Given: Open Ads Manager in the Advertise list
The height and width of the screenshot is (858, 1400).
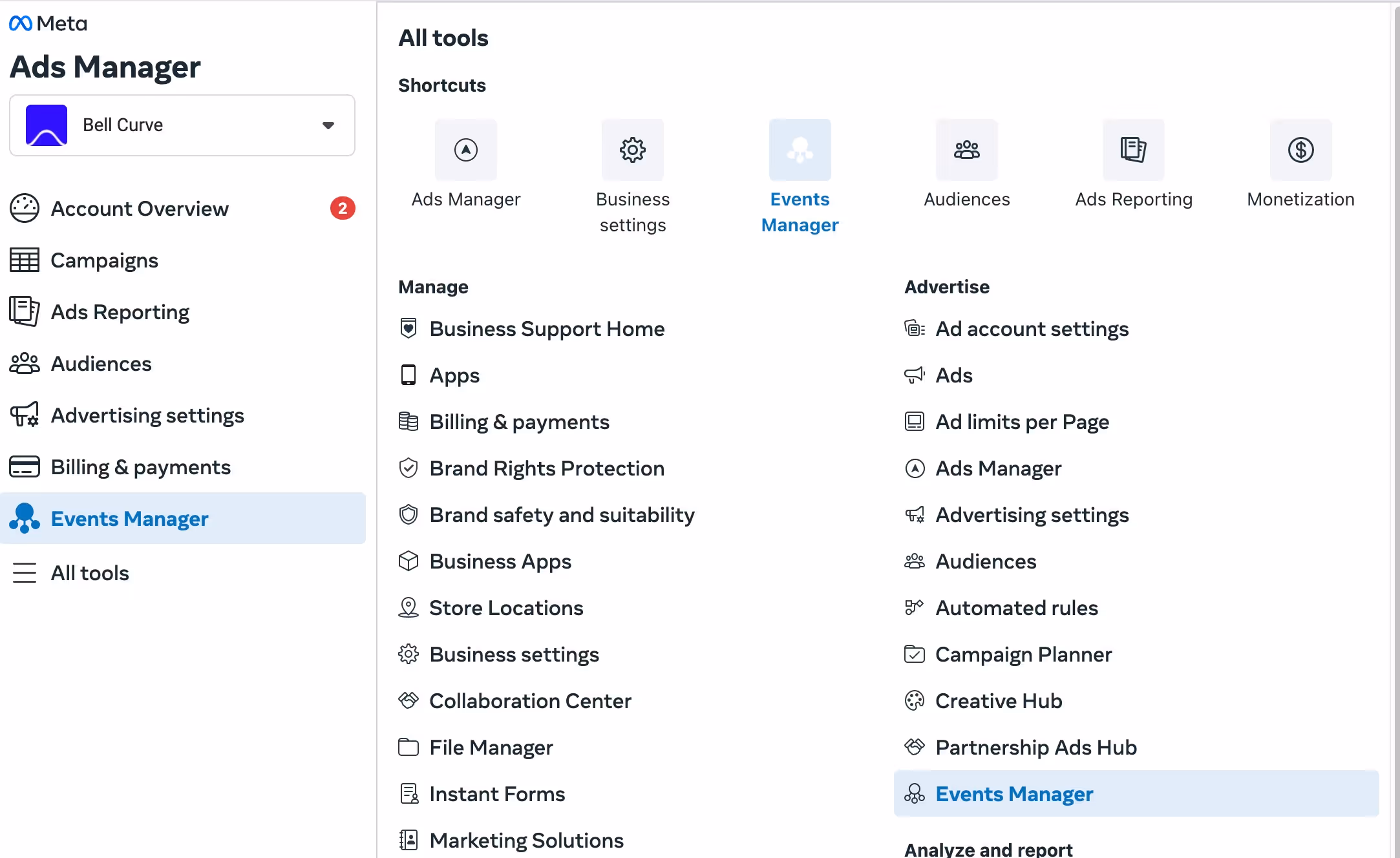Looking at the screenshot, I should point(999,468).
